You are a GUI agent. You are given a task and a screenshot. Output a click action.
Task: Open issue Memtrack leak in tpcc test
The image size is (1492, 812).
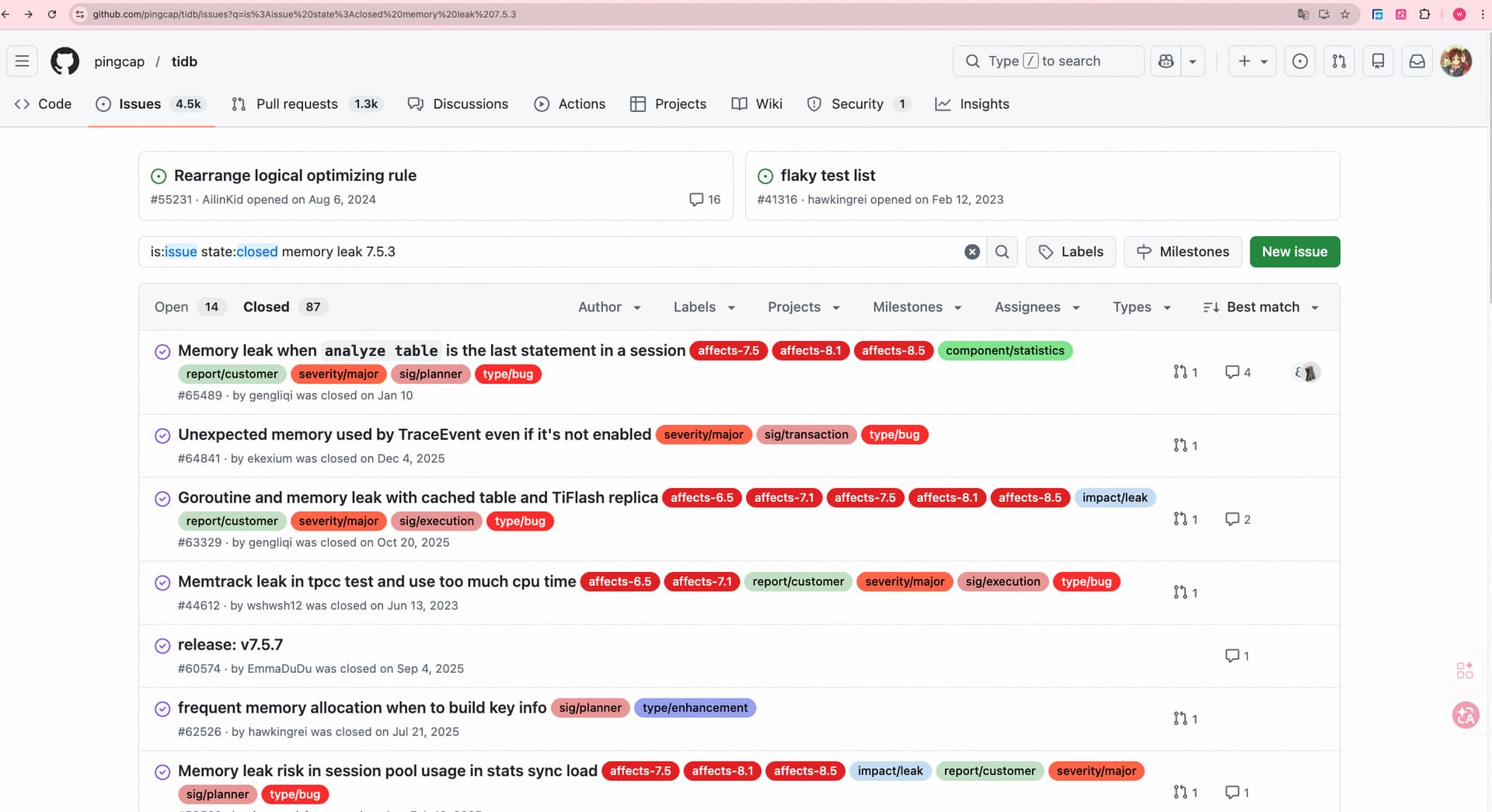377,581
